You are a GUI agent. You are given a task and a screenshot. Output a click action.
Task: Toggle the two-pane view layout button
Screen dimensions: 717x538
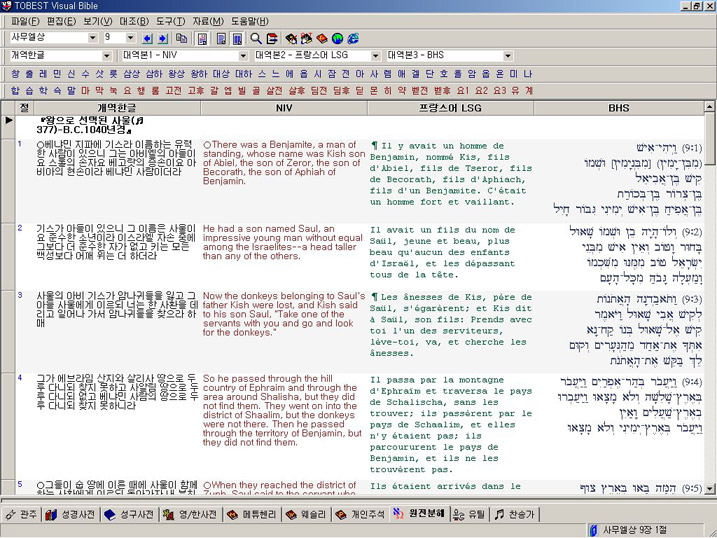pos(221,39)
